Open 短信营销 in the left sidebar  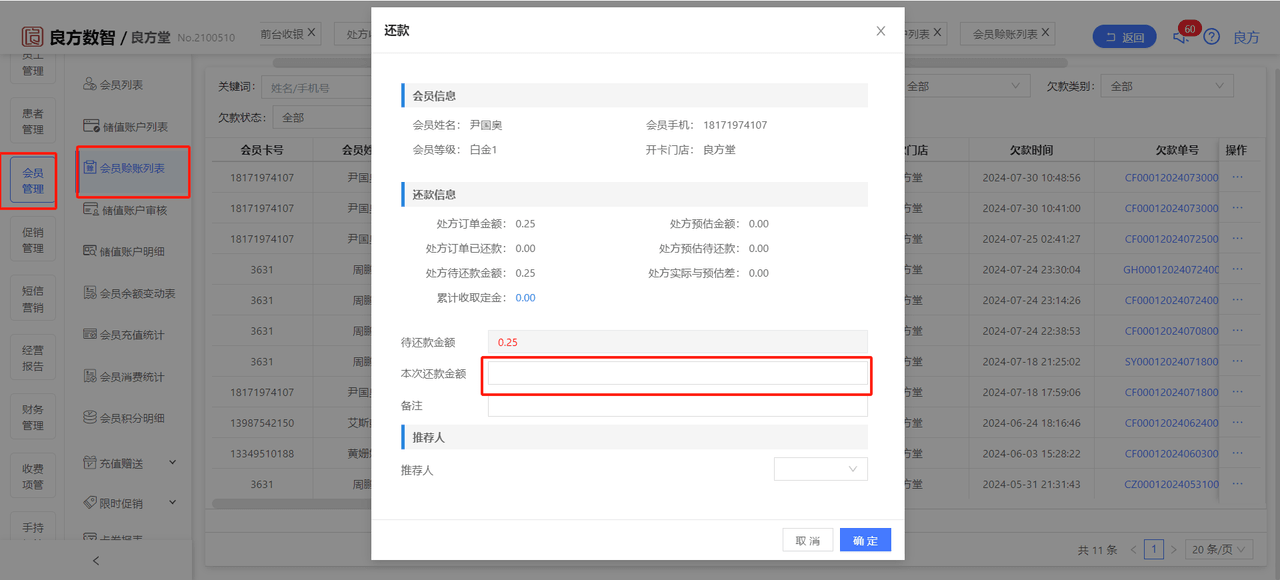[33, 299]
